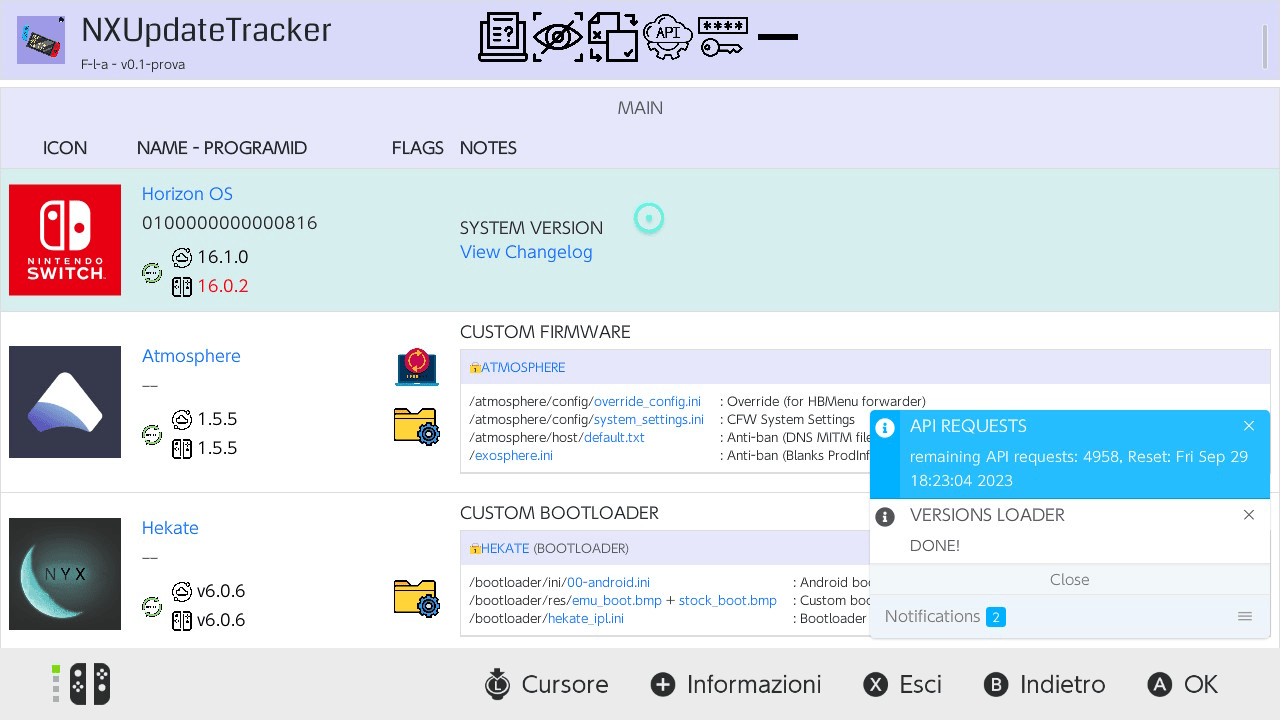1280x720 pixels.
Task: Open the Notifications hamburger menu
Action: pyautogui.click(x=1245, y=616)
